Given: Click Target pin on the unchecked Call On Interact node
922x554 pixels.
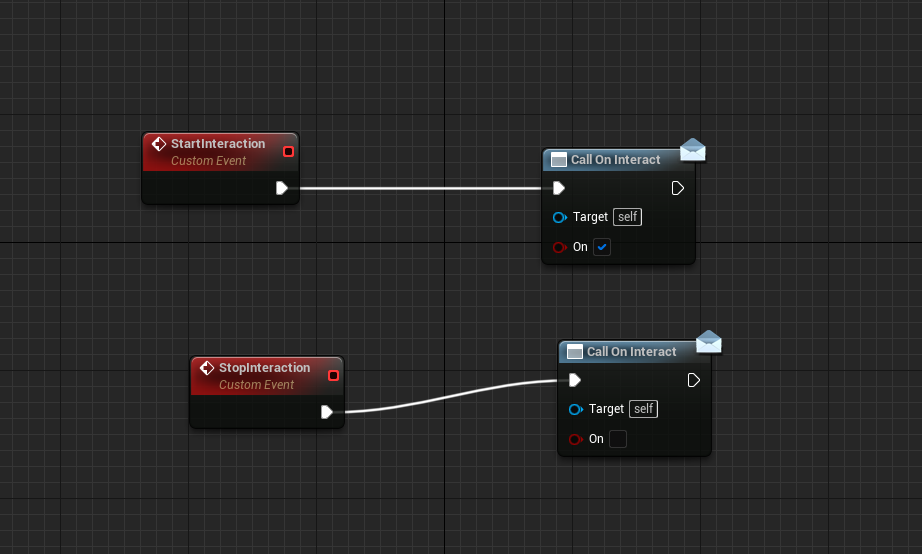Looking at the screenshot, I should pyautogui.click(x=576, y=409).
